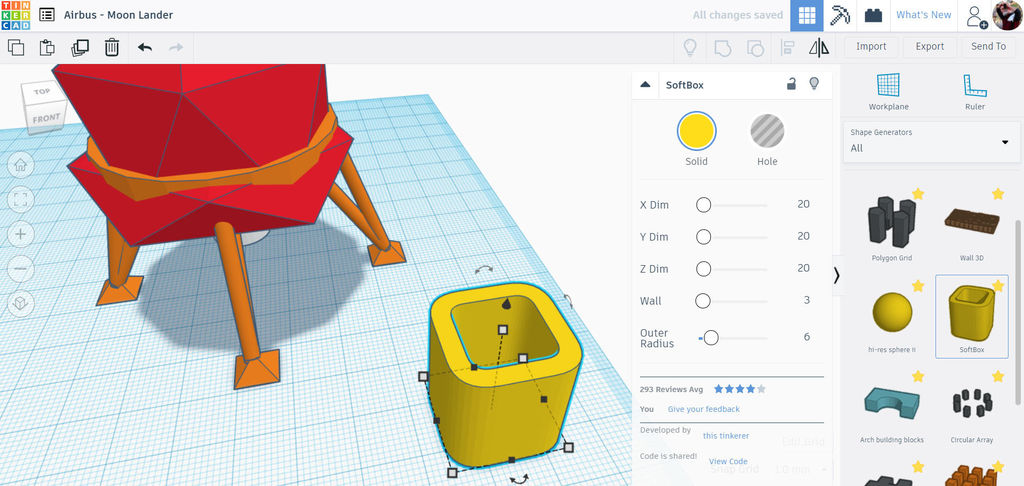Open the Shape Generators All dropdown
The image size is (1024, 486).
coord(931,140)
